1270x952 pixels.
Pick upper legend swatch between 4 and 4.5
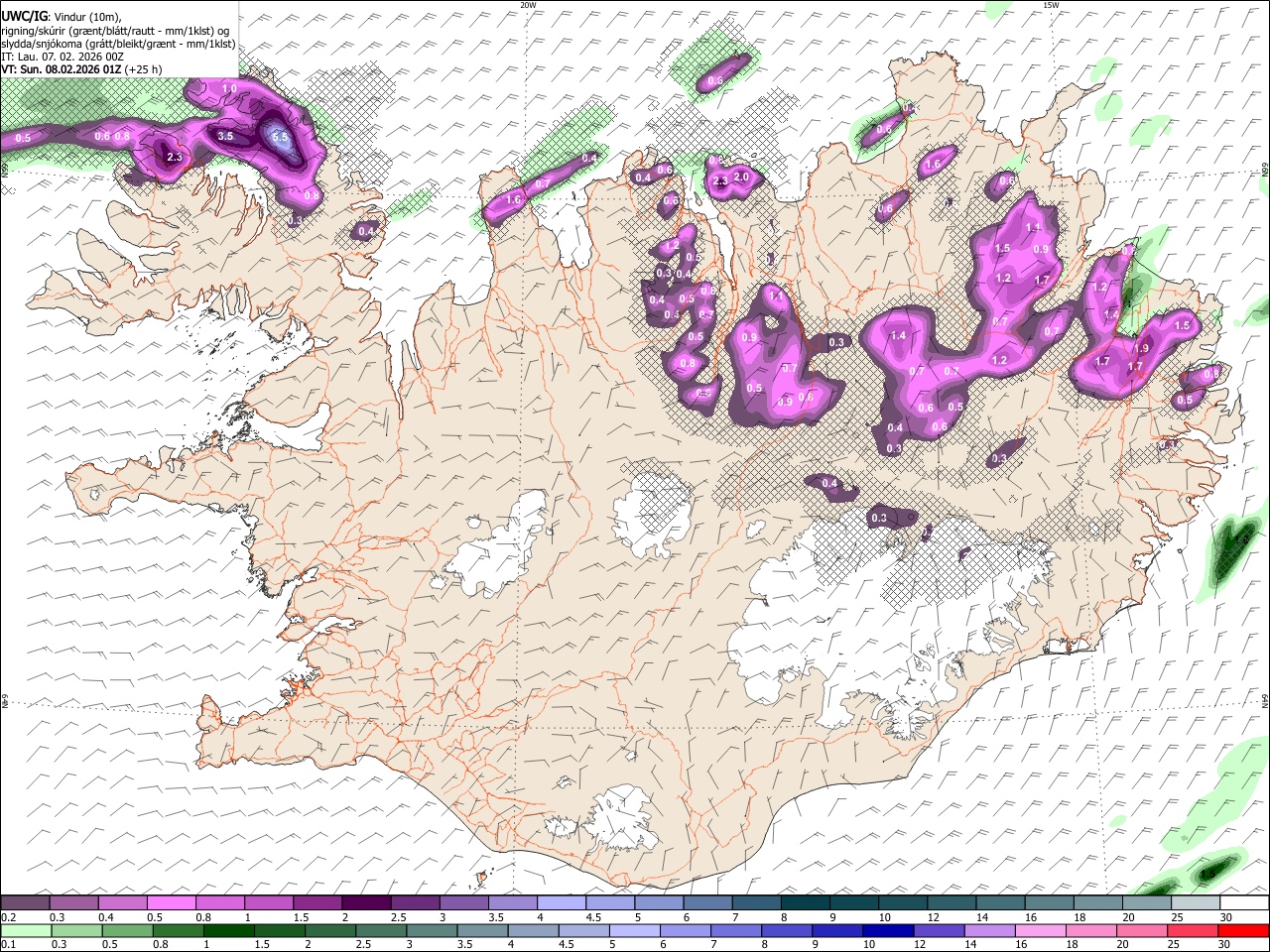560,903
